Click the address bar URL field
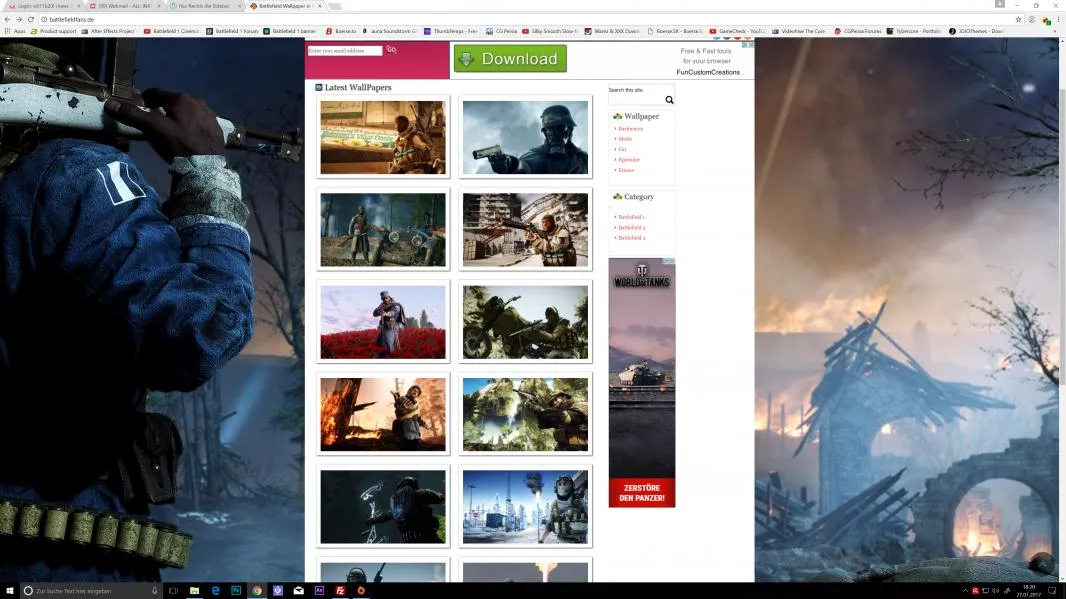Image resolution: width=1066 pixels, height=599 pixels. point(530,20)
